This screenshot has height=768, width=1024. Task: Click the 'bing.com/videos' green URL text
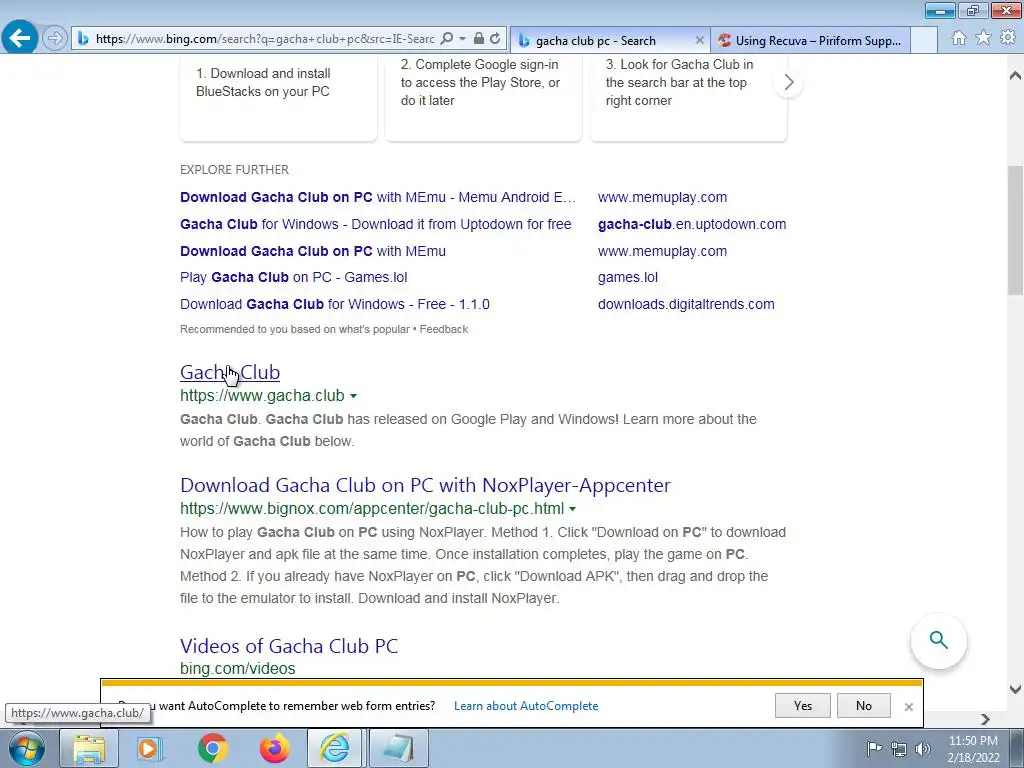click(238, 669)
